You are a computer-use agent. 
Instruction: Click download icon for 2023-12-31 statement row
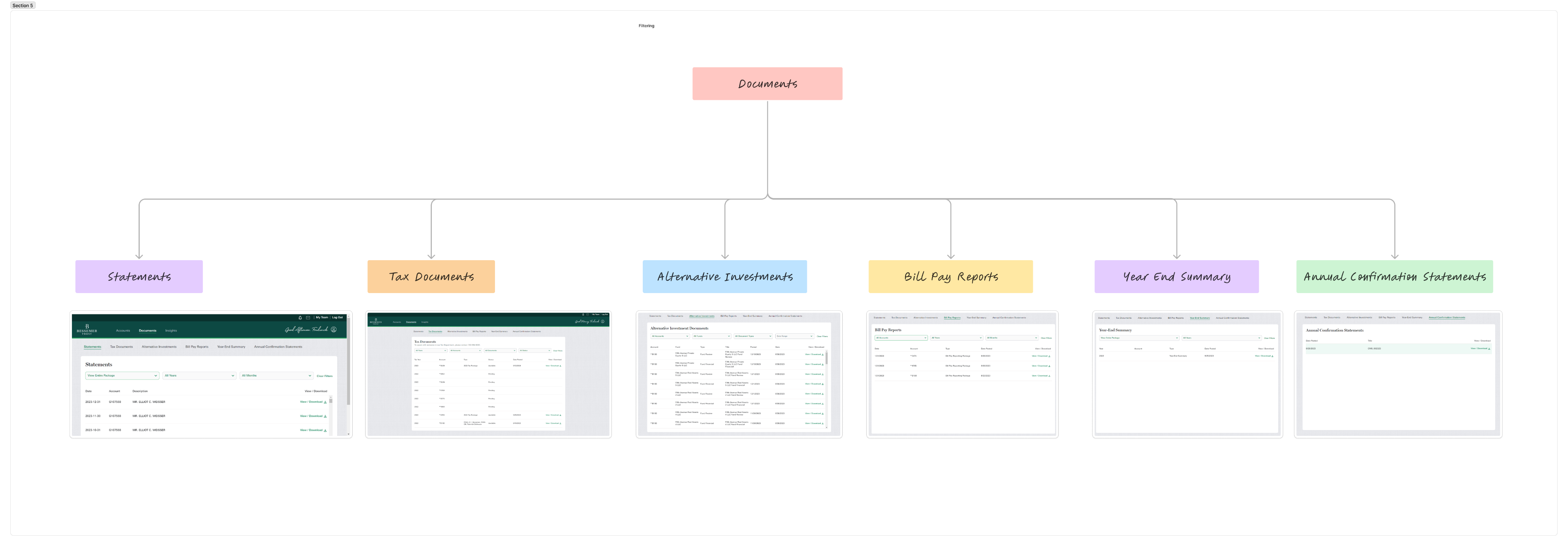coord(326,402)
